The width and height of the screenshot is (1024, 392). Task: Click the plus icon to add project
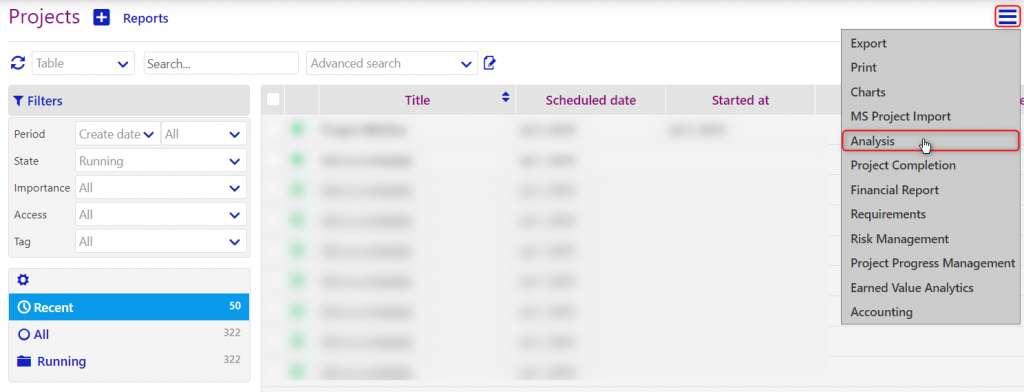click(x=101, y=18)
